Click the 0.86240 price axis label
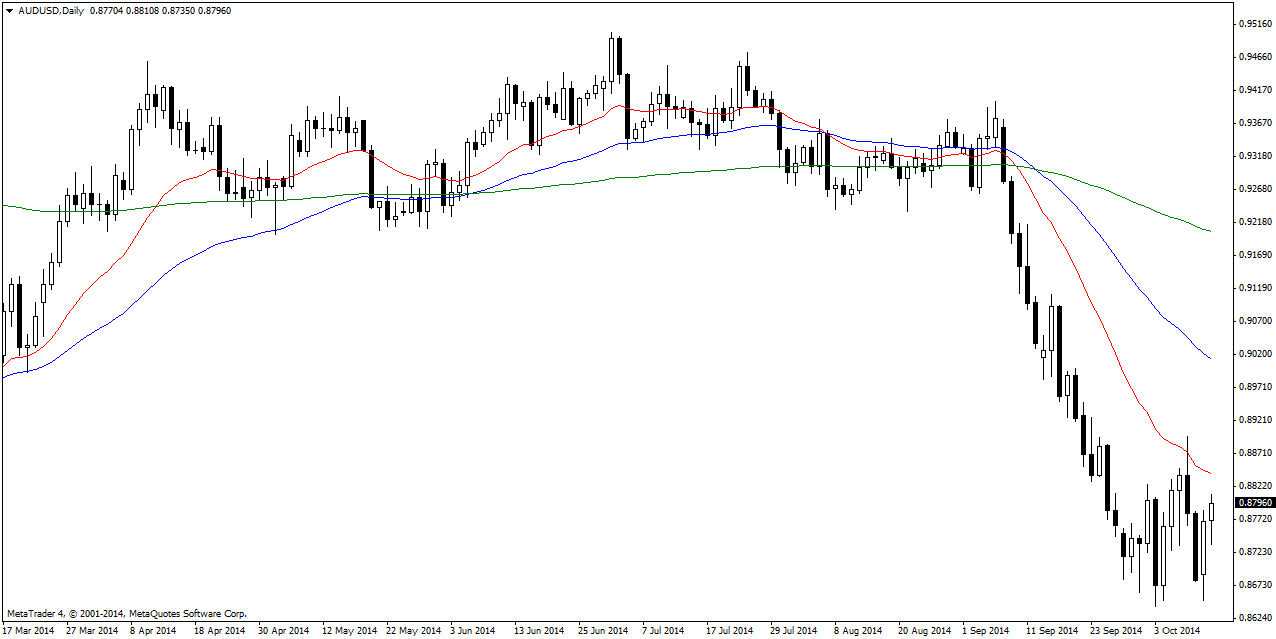Screen dimensions: 1276x639 tap(1255, 618)
